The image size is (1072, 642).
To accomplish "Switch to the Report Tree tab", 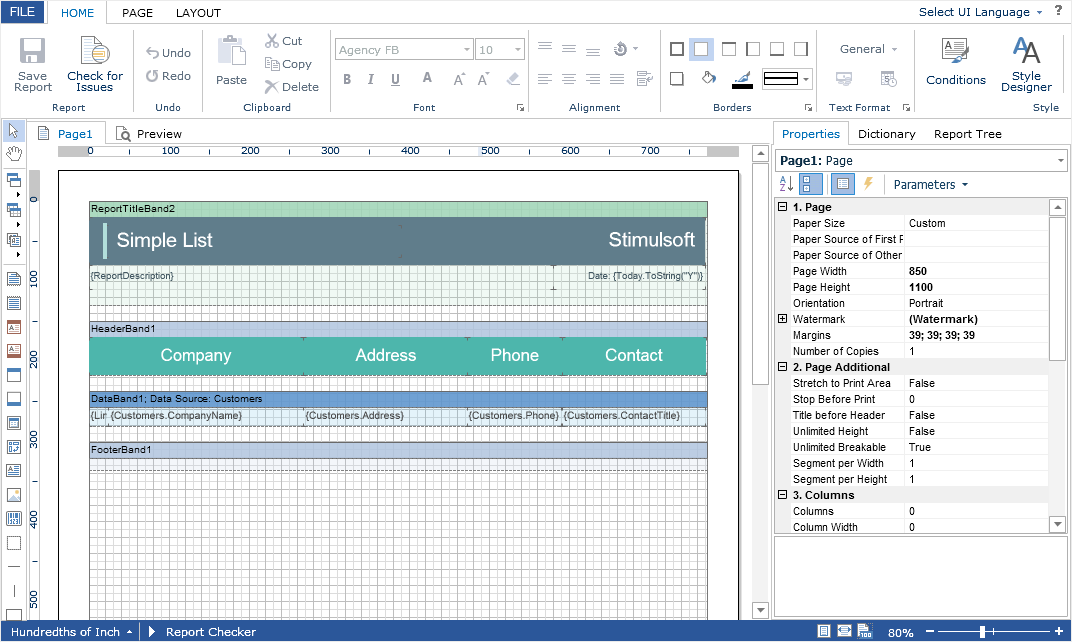I will [967, 134].
